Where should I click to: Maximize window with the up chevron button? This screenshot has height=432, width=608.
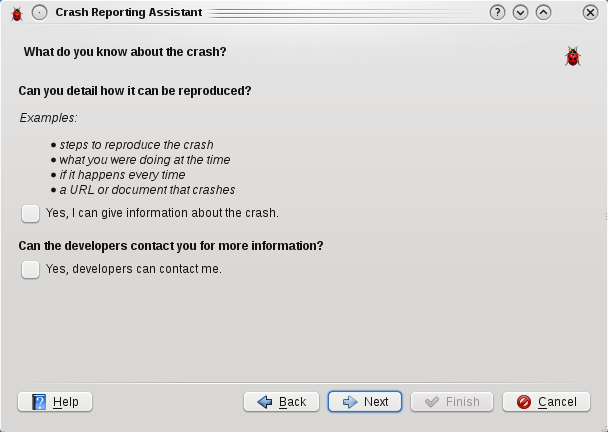point(543,13)
